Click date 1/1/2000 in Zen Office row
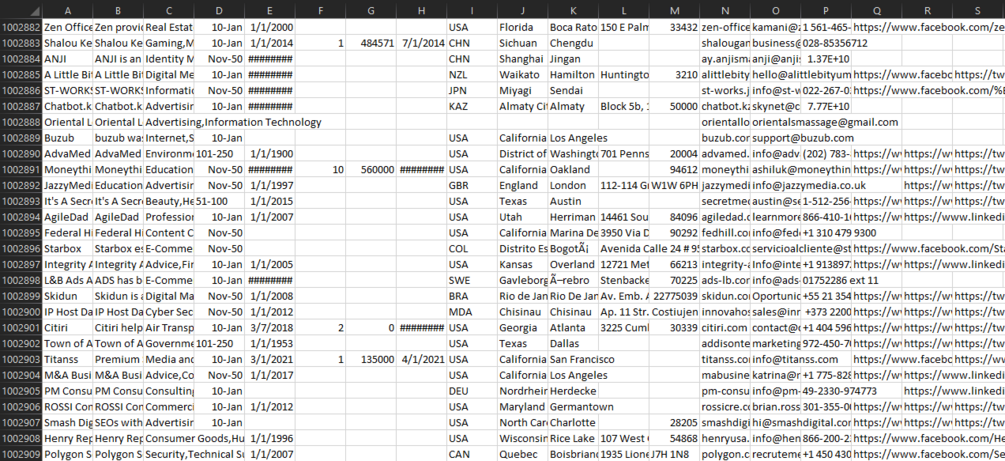 click(x=270, y=28)
